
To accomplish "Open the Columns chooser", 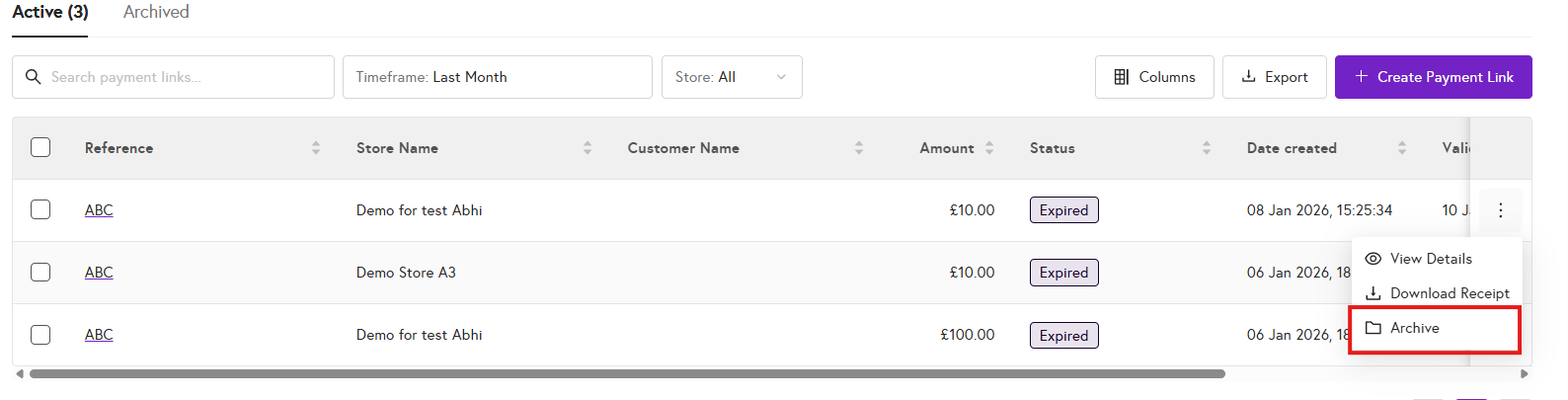I will point(1154,77).
